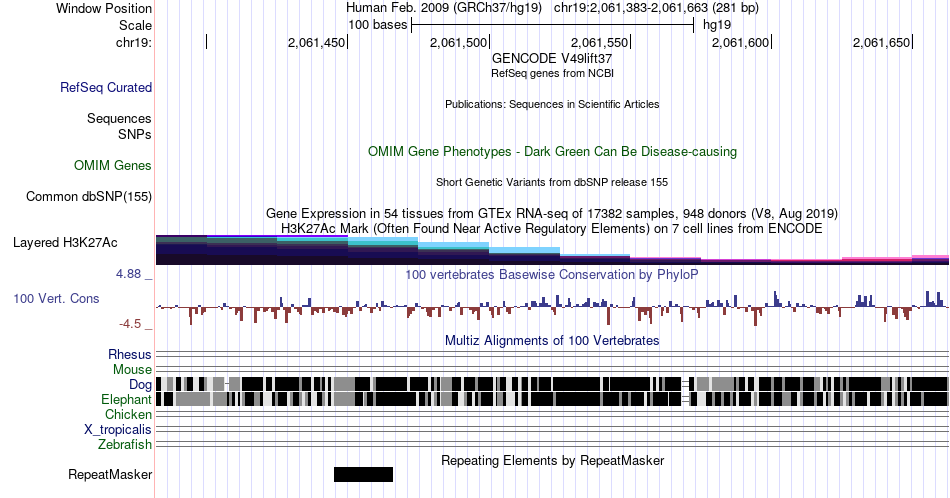This screenshot has width=950, height=498.
Task: Open the Common dbSNP(155) track label
Action: click(x=89, y=196)
